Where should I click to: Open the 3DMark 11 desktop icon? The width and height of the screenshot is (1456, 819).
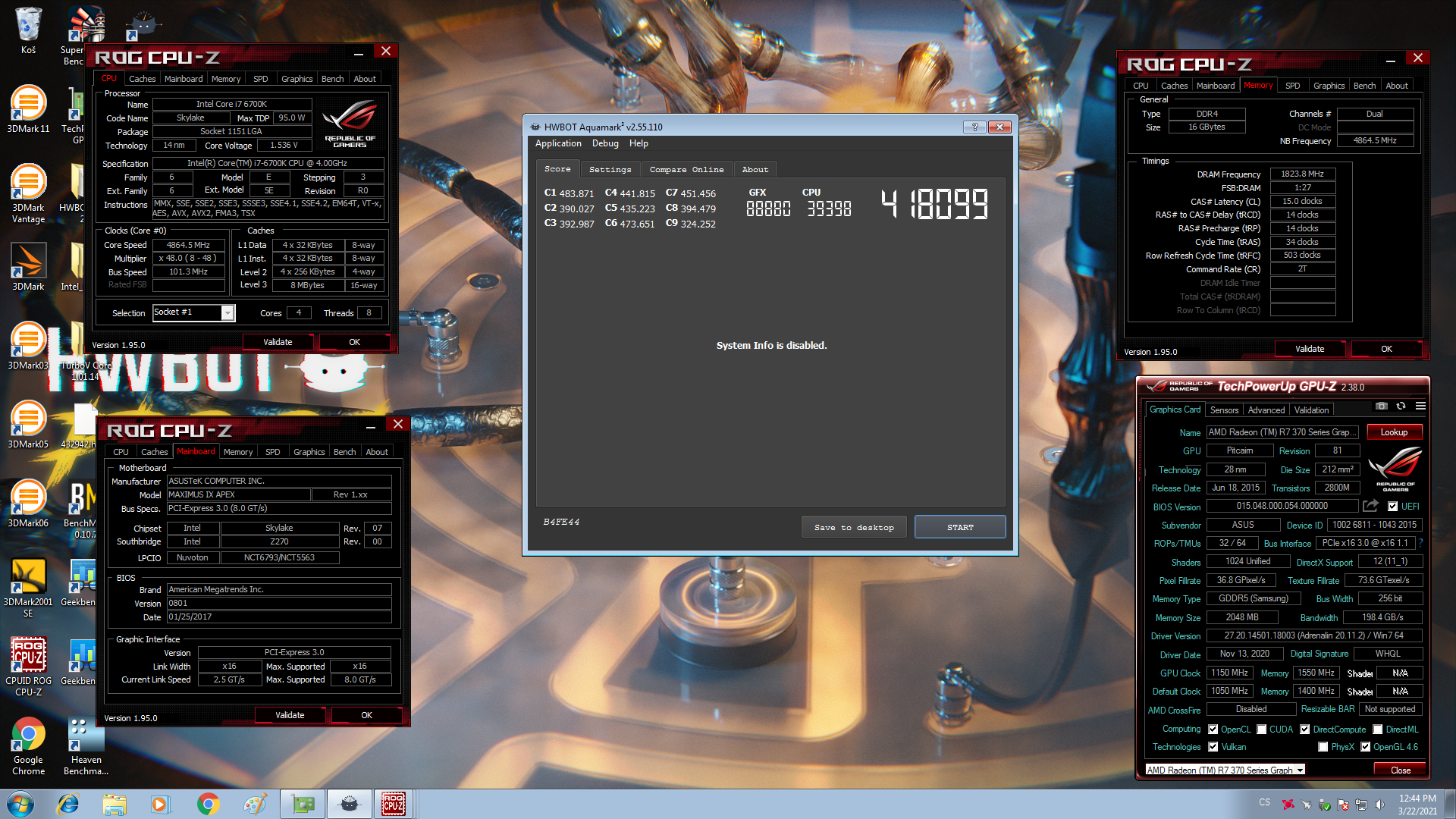[28, 110]
